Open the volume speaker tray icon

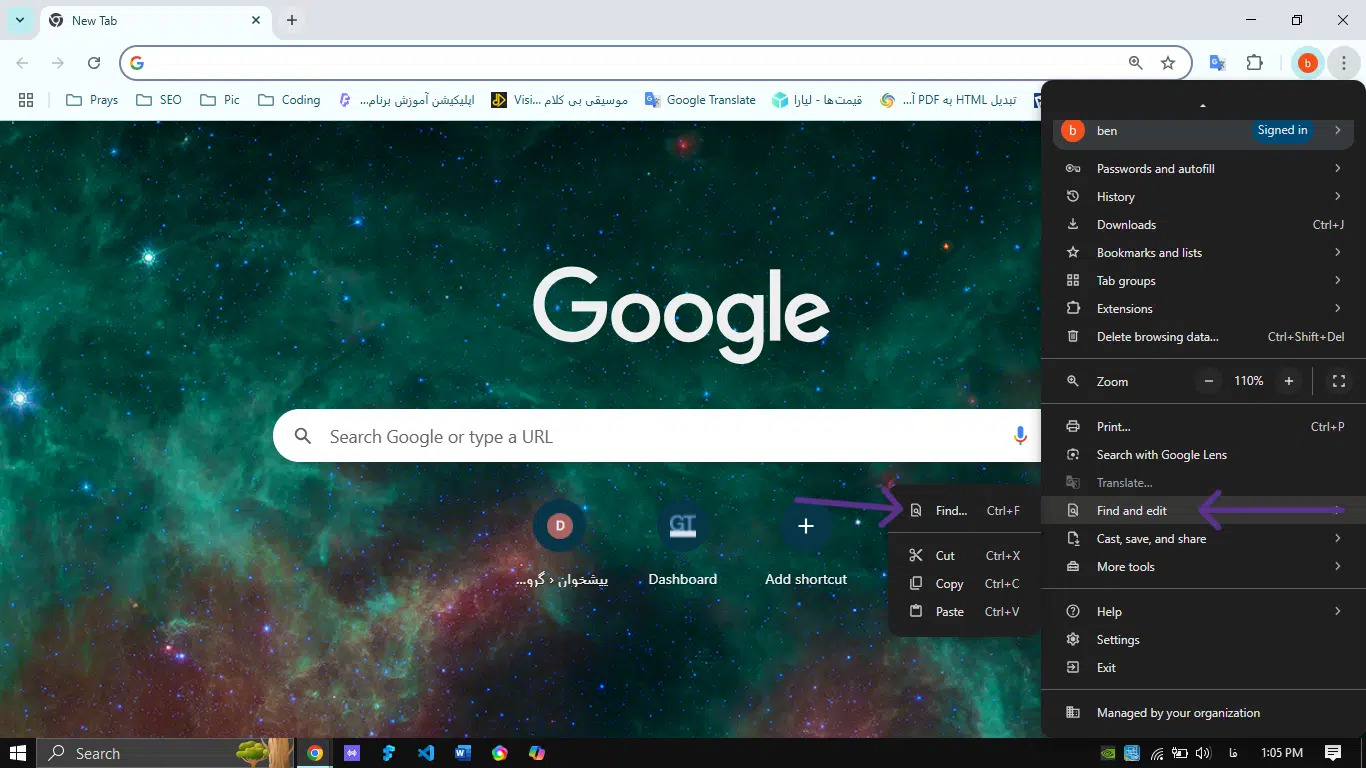click(x=1203, y=753)
